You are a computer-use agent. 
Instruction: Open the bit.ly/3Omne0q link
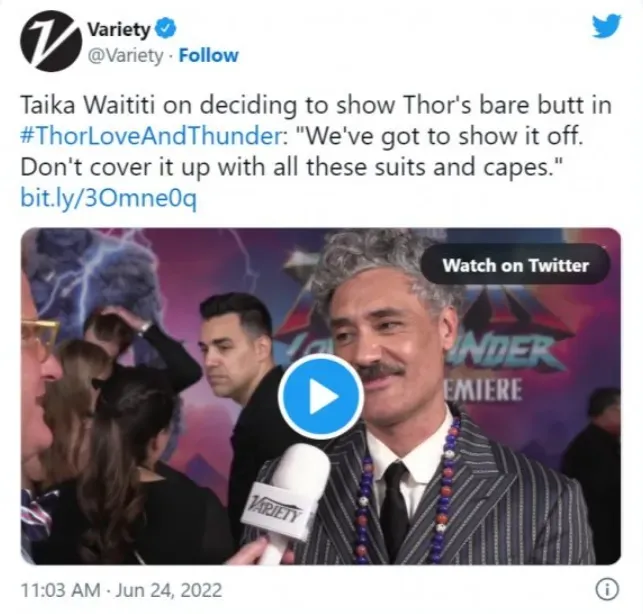(x=109, y=199)
